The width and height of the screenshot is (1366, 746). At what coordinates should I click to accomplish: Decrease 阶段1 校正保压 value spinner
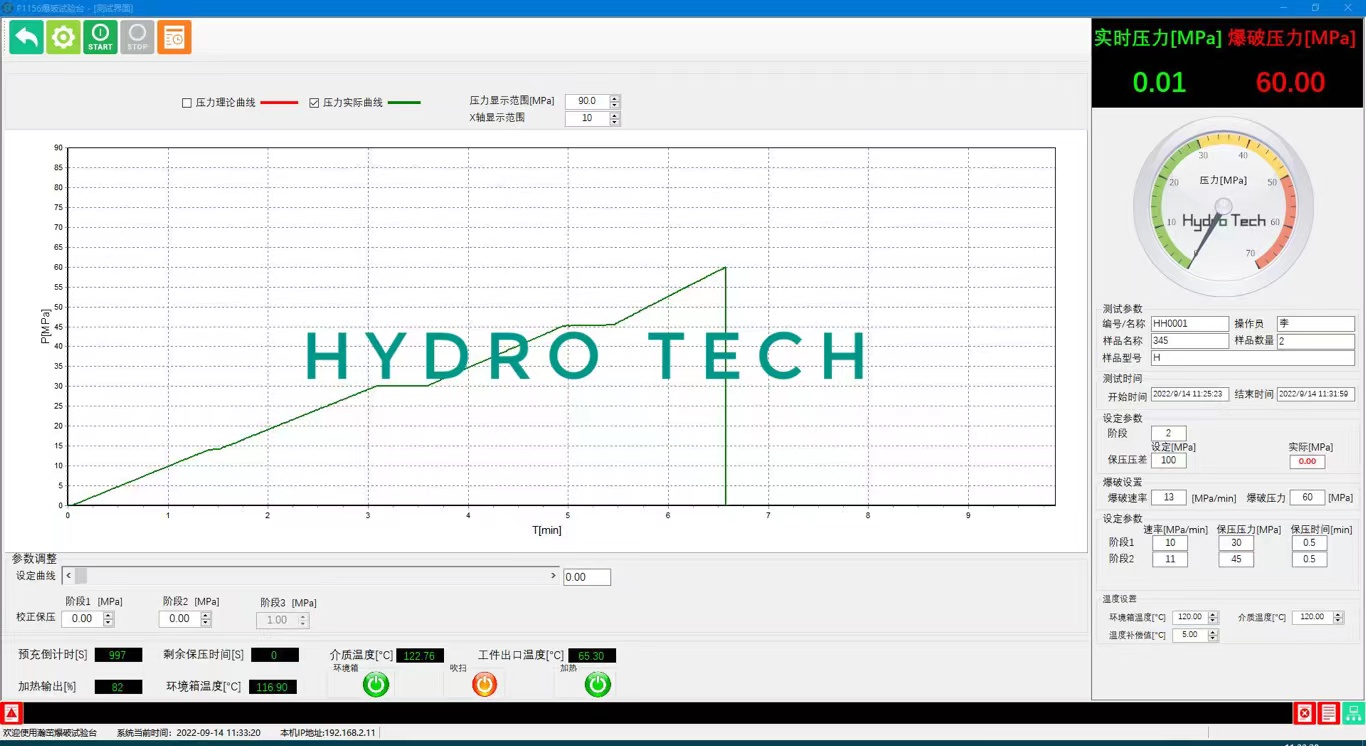[x=108, y=623]
